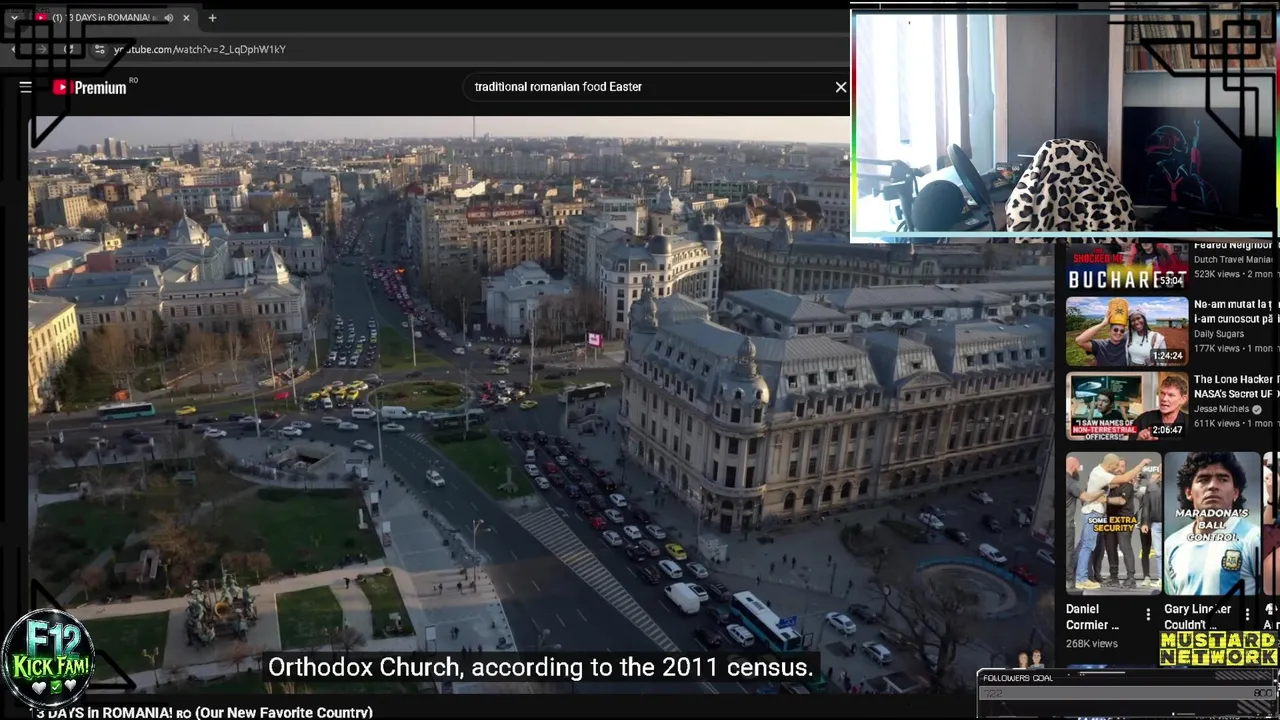Open the tab search dropdown arrow
This screenshot has height=720, width=1280.
tap(14, 18)
